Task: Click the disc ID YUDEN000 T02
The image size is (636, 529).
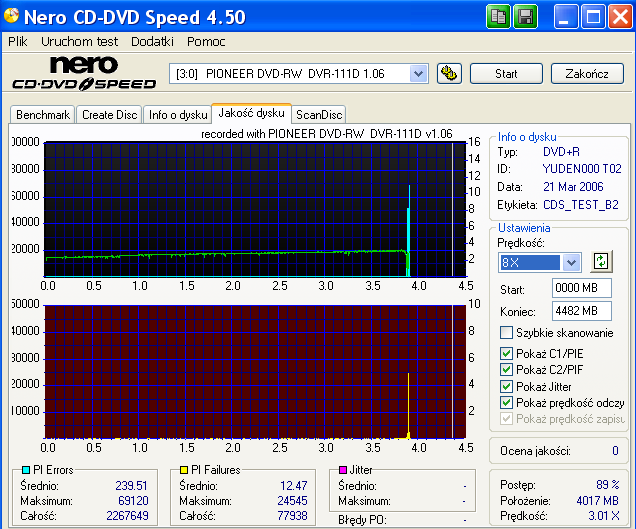Action: [582, 168]
